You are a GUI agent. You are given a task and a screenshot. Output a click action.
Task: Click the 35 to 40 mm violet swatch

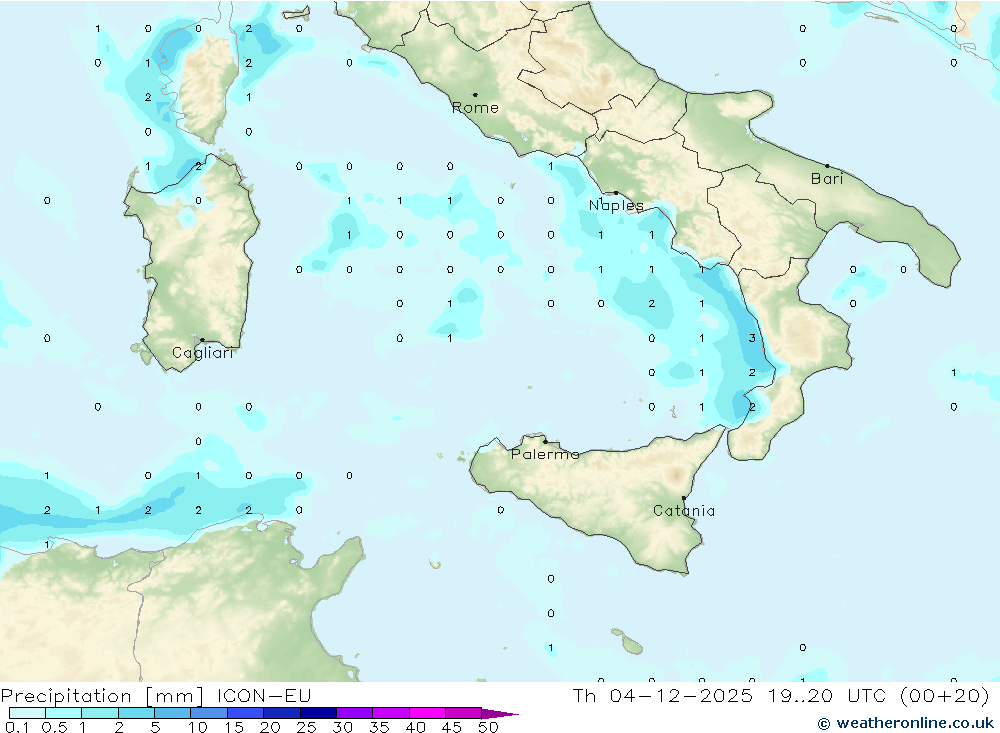click(x=391, y=713)
